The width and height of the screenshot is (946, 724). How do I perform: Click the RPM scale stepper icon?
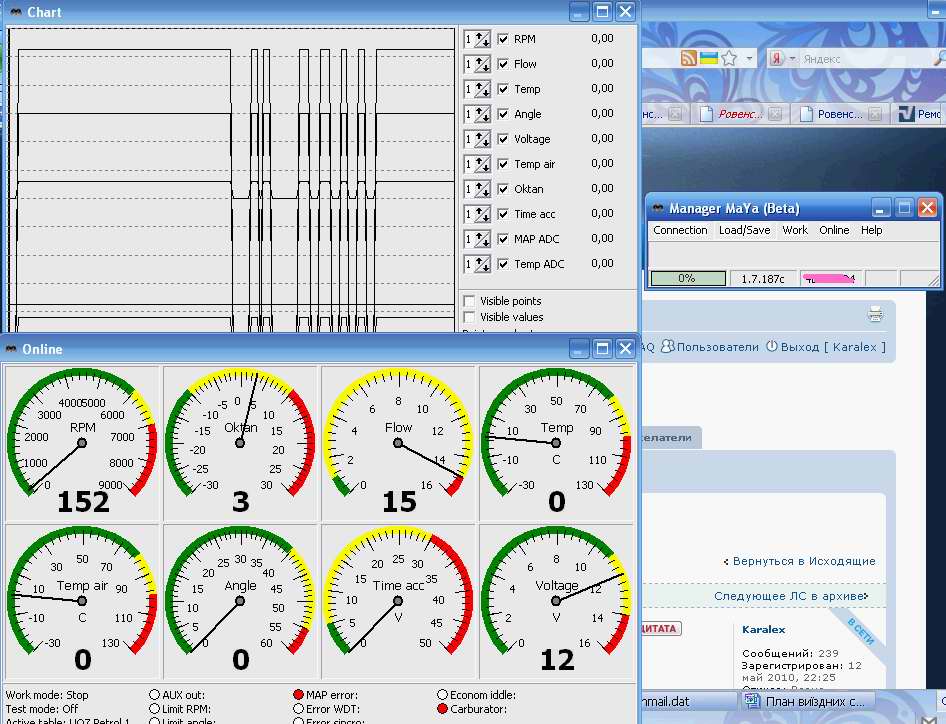click(x=477, y=39)
